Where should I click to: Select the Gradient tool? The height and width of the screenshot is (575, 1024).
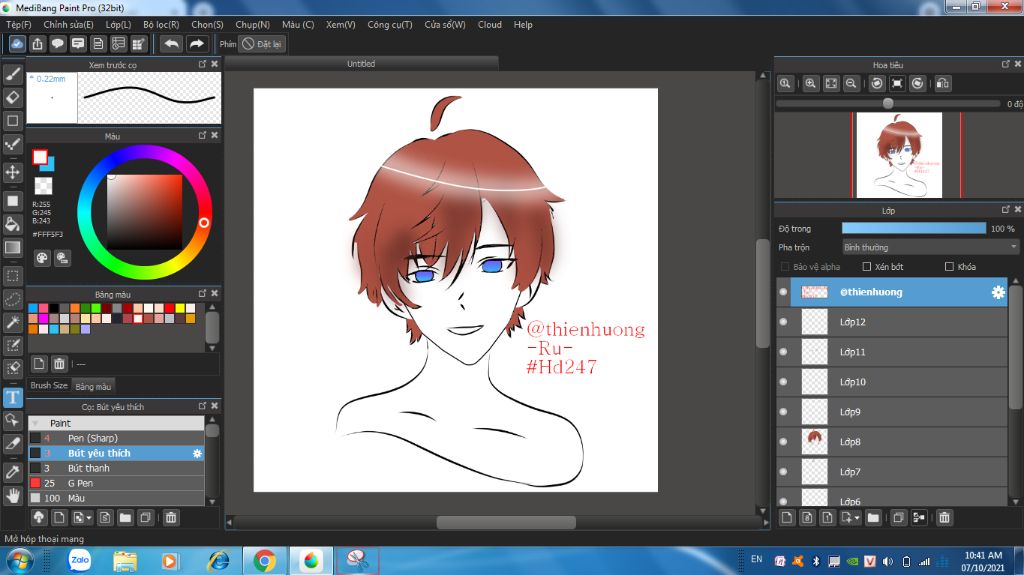pos(12,248)
